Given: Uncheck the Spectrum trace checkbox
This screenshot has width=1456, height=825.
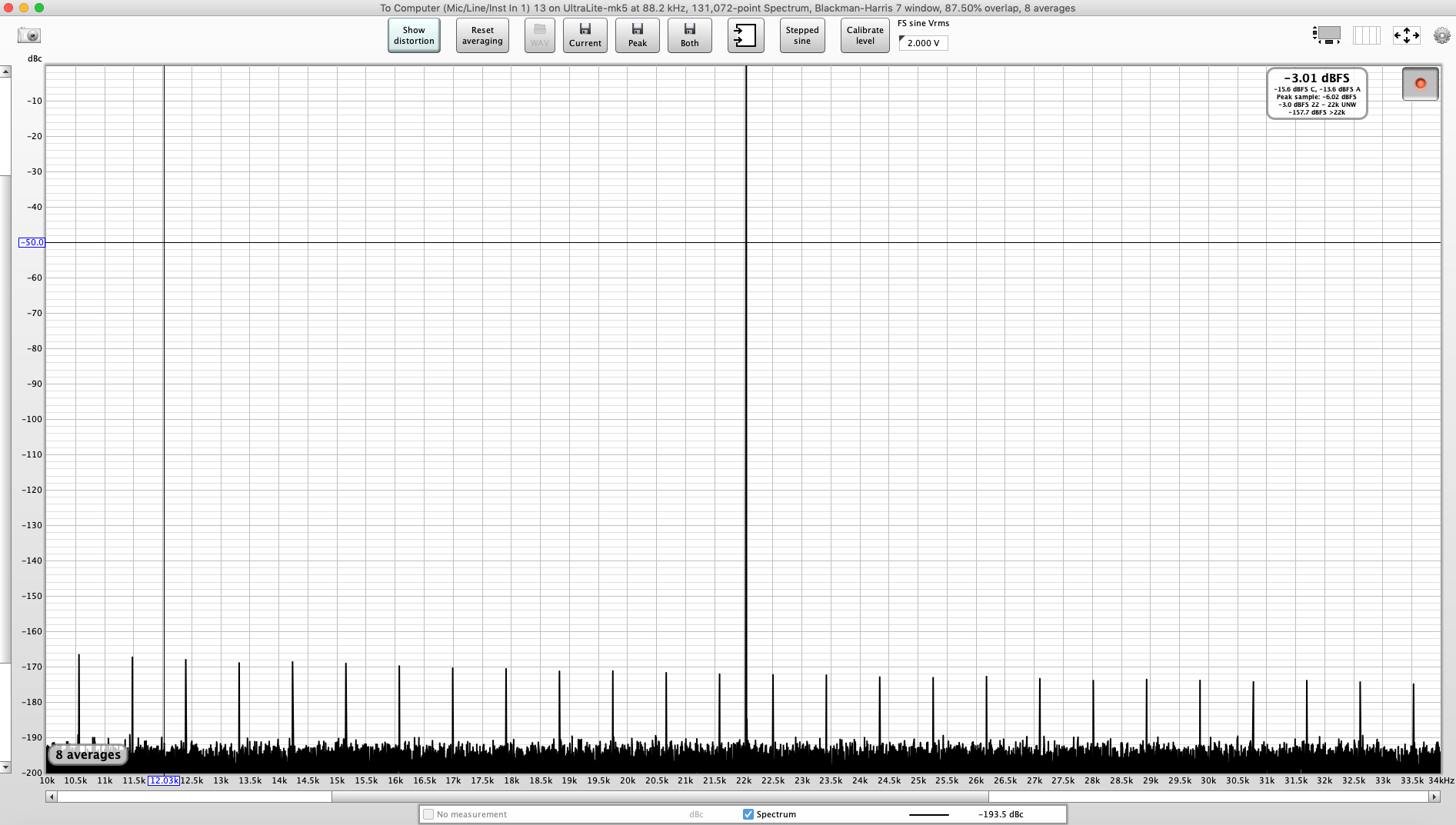Looking at the screenshot, I should pyautogui.click(x=748, y=814).
